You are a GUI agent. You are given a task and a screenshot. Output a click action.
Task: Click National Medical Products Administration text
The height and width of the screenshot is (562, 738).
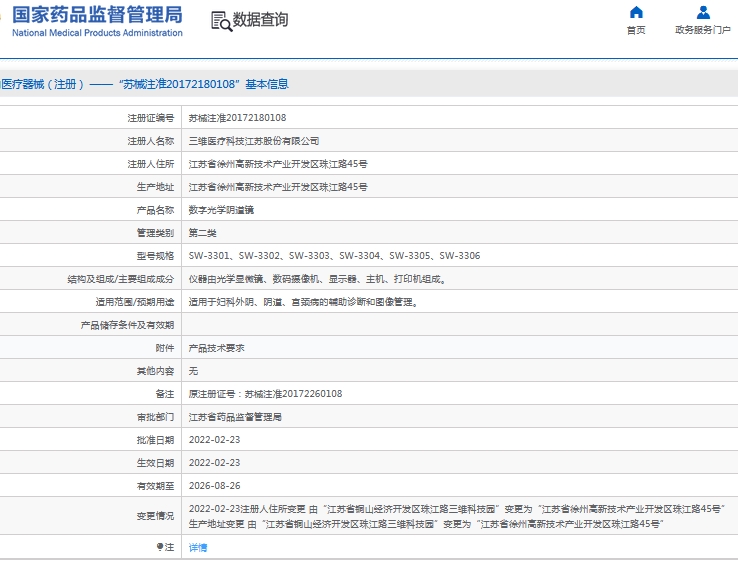(97, 33)
